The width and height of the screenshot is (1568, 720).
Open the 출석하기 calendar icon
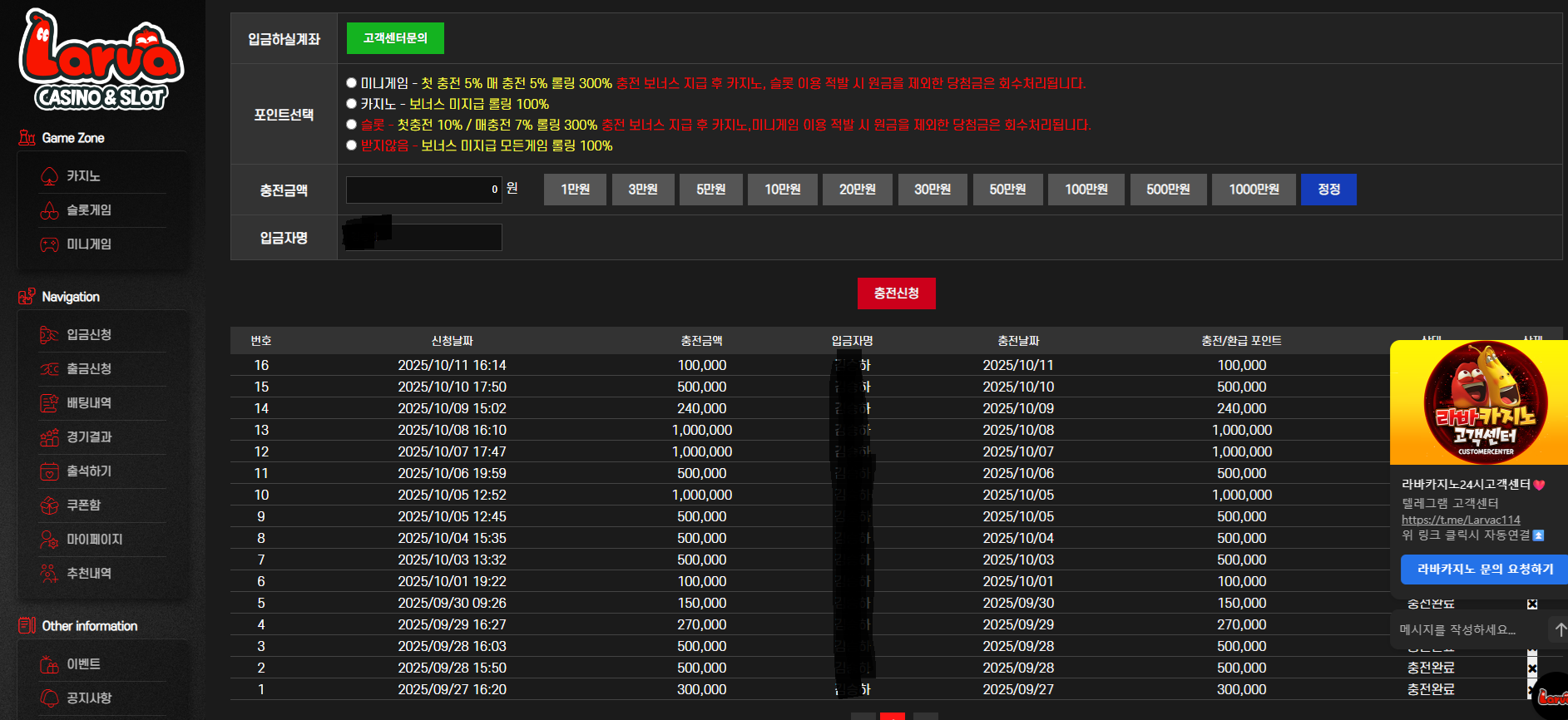pos(49,471)
